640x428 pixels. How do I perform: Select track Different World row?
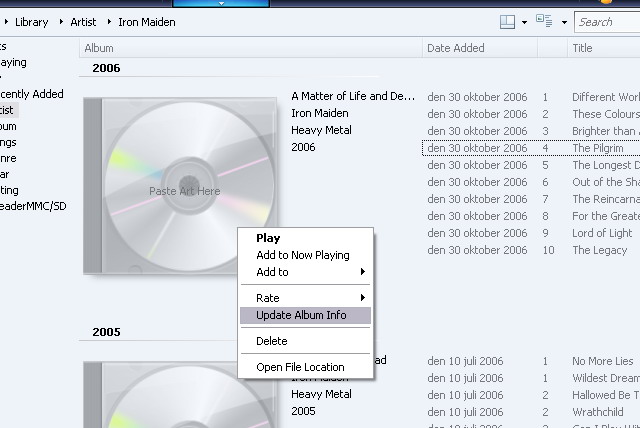point(531,97)
